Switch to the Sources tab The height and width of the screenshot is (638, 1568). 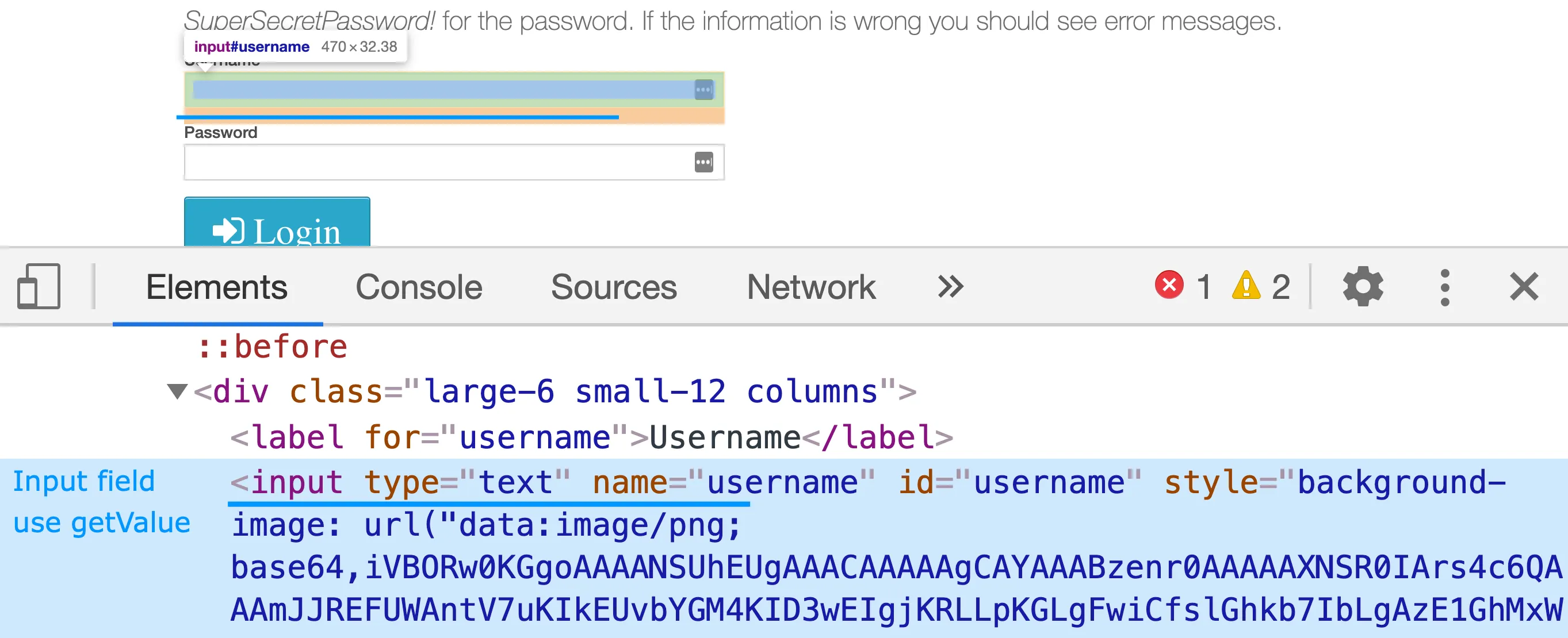click(614, 287)
